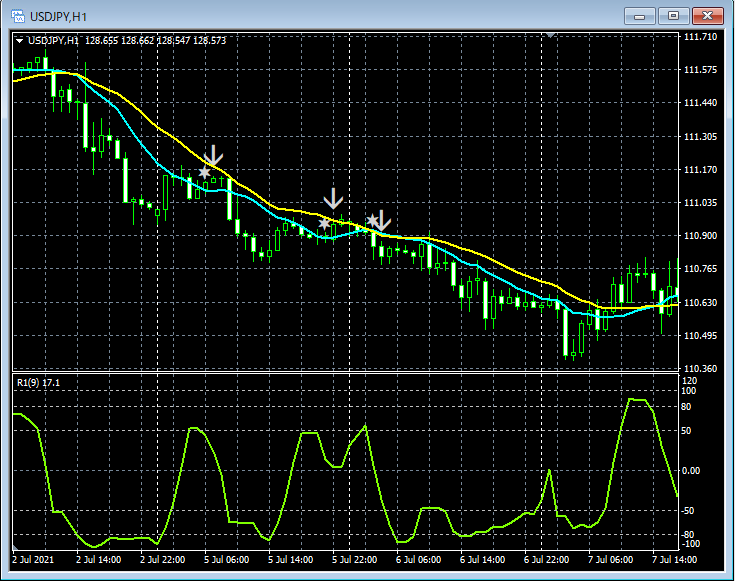
Task: Click the open price value 128.655
Action: click(101, 41)
